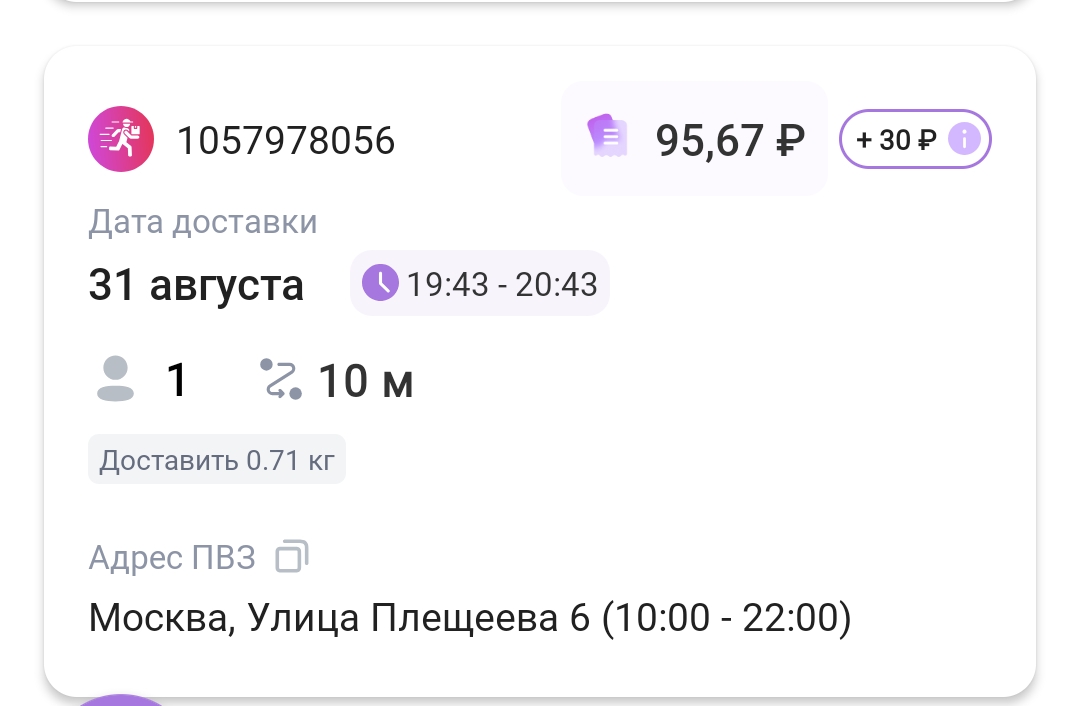Tap the purple clock icon
The width and height of the screenshot is (1080, 706).
[x=380, y=284]
